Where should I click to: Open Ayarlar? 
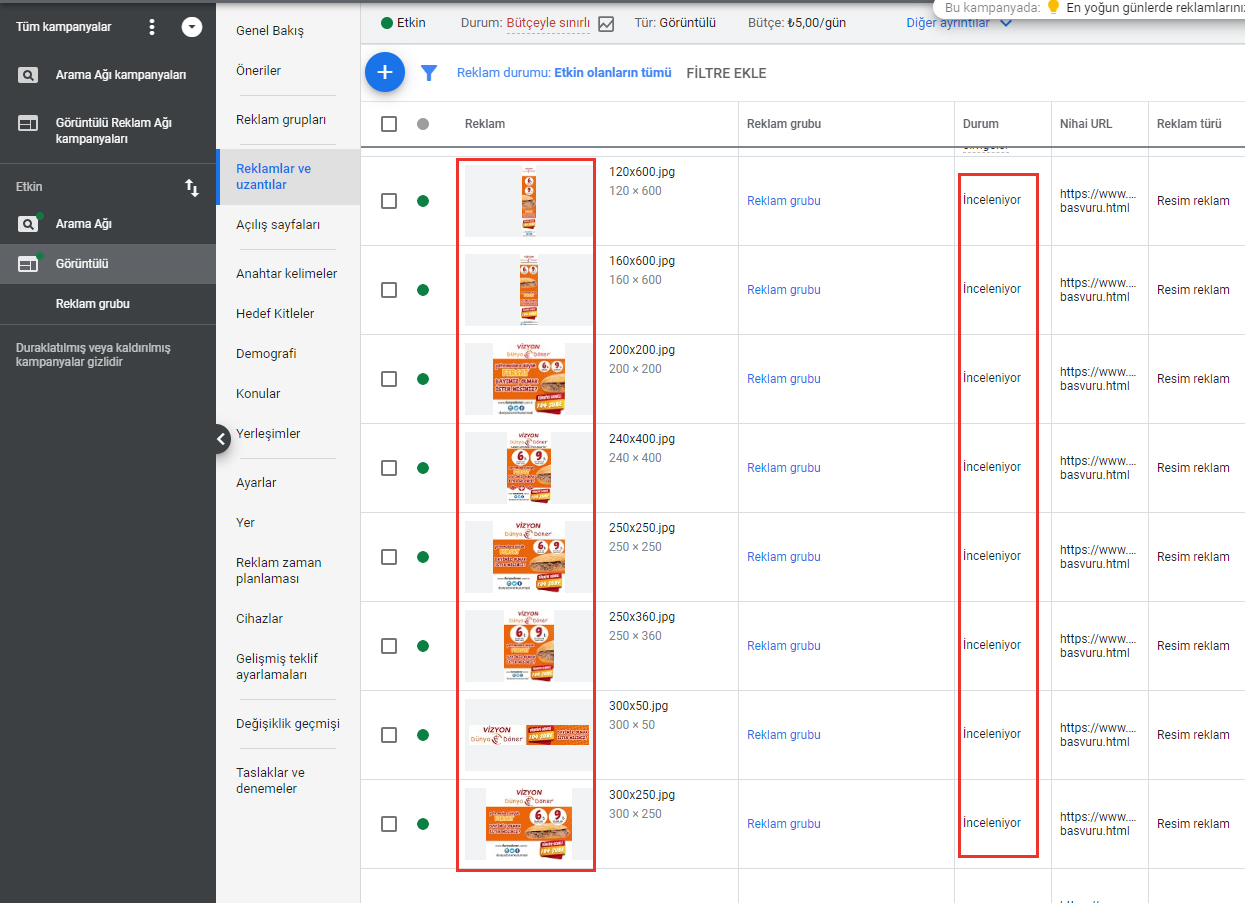pos(256,483)
